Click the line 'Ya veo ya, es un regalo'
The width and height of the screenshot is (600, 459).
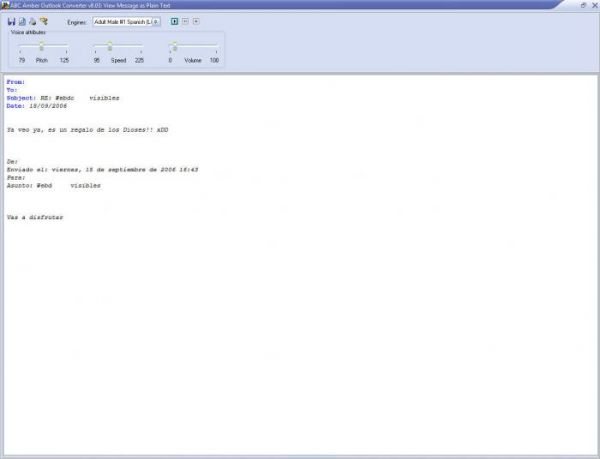tap(87, 130)
